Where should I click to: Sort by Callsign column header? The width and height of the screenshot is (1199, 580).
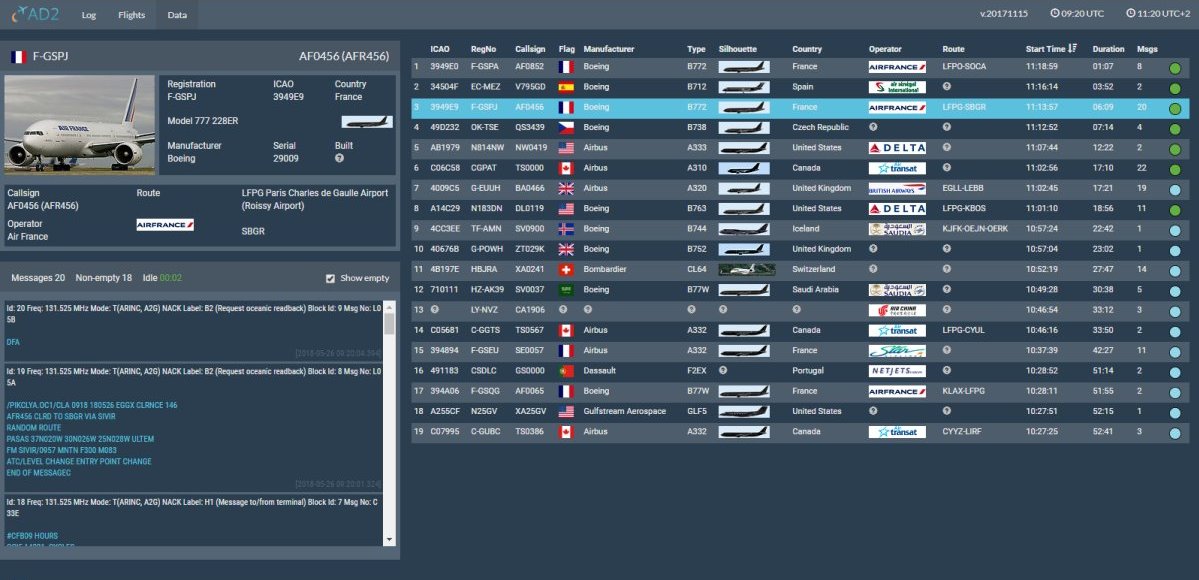(530, 49)
